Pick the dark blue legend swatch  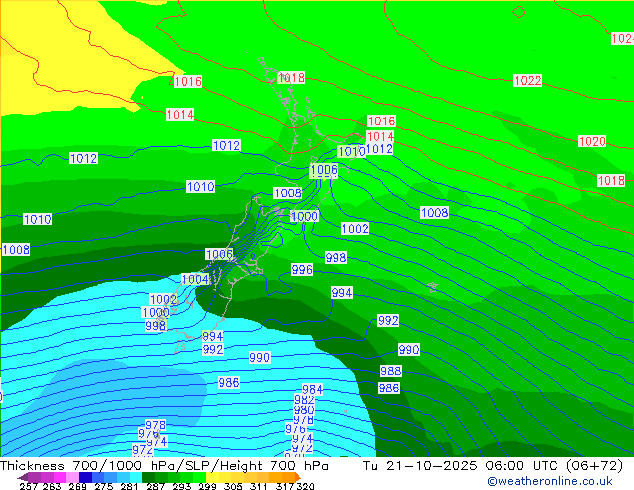85,477
